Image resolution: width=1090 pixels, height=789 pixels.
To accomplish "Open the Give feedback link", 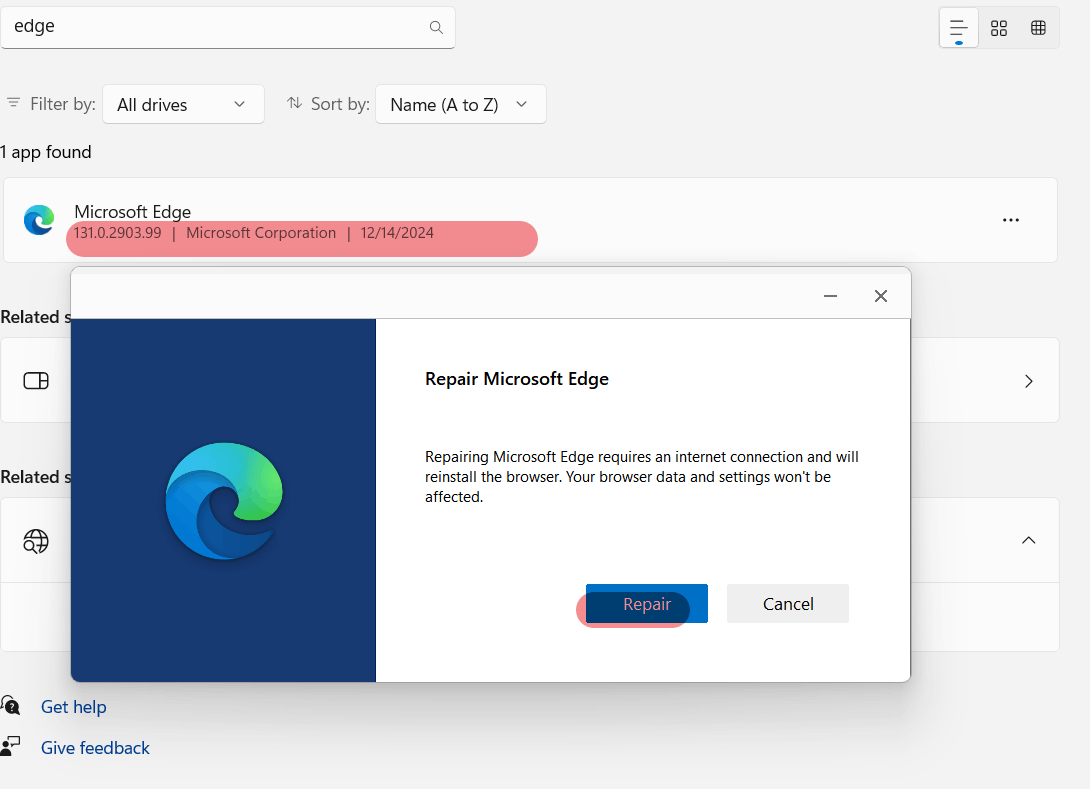I will (x=95, y=748).
